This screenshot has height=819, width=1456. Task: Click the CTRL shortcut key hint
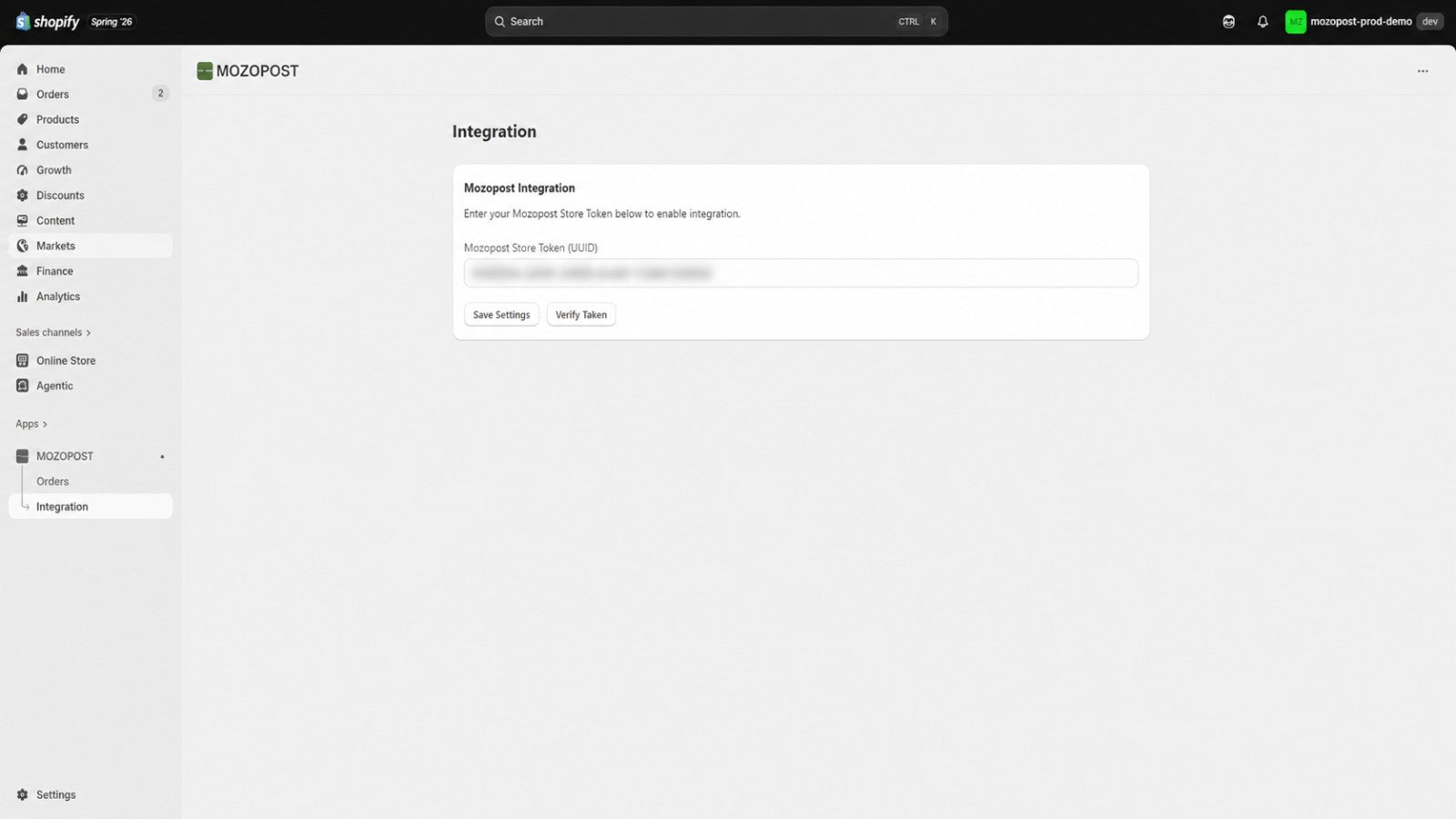[909, 22]
